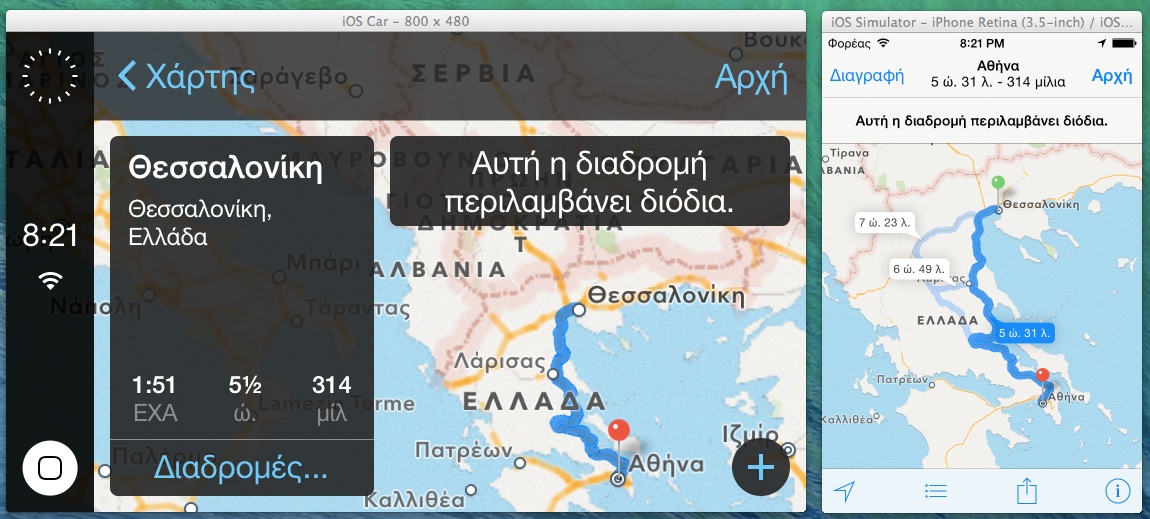Click the Θεσσαλονίκη destination card title
Image resolution: width=1150 pixels, height=519 pixels.
[226, 169]
